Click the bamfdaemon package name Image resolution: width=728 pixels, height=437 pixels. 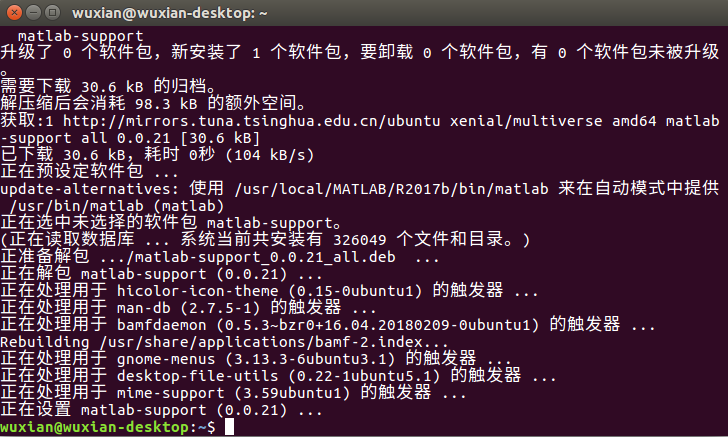tap(162, 325)
